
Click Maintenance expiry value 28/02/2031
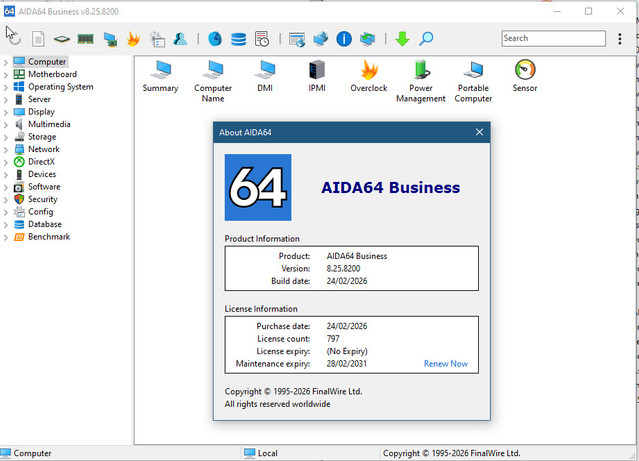[x=346, y=364]
